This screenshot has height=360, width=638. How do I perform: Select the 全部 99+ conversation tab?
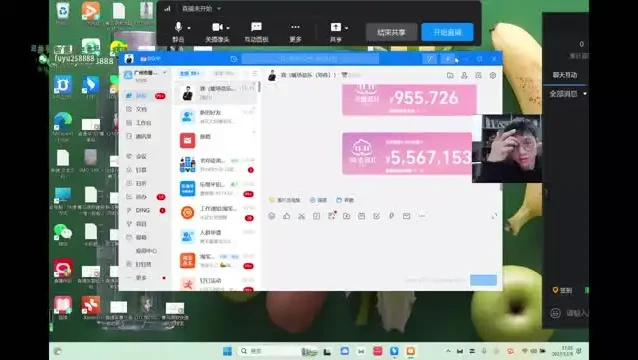point(190,74)
